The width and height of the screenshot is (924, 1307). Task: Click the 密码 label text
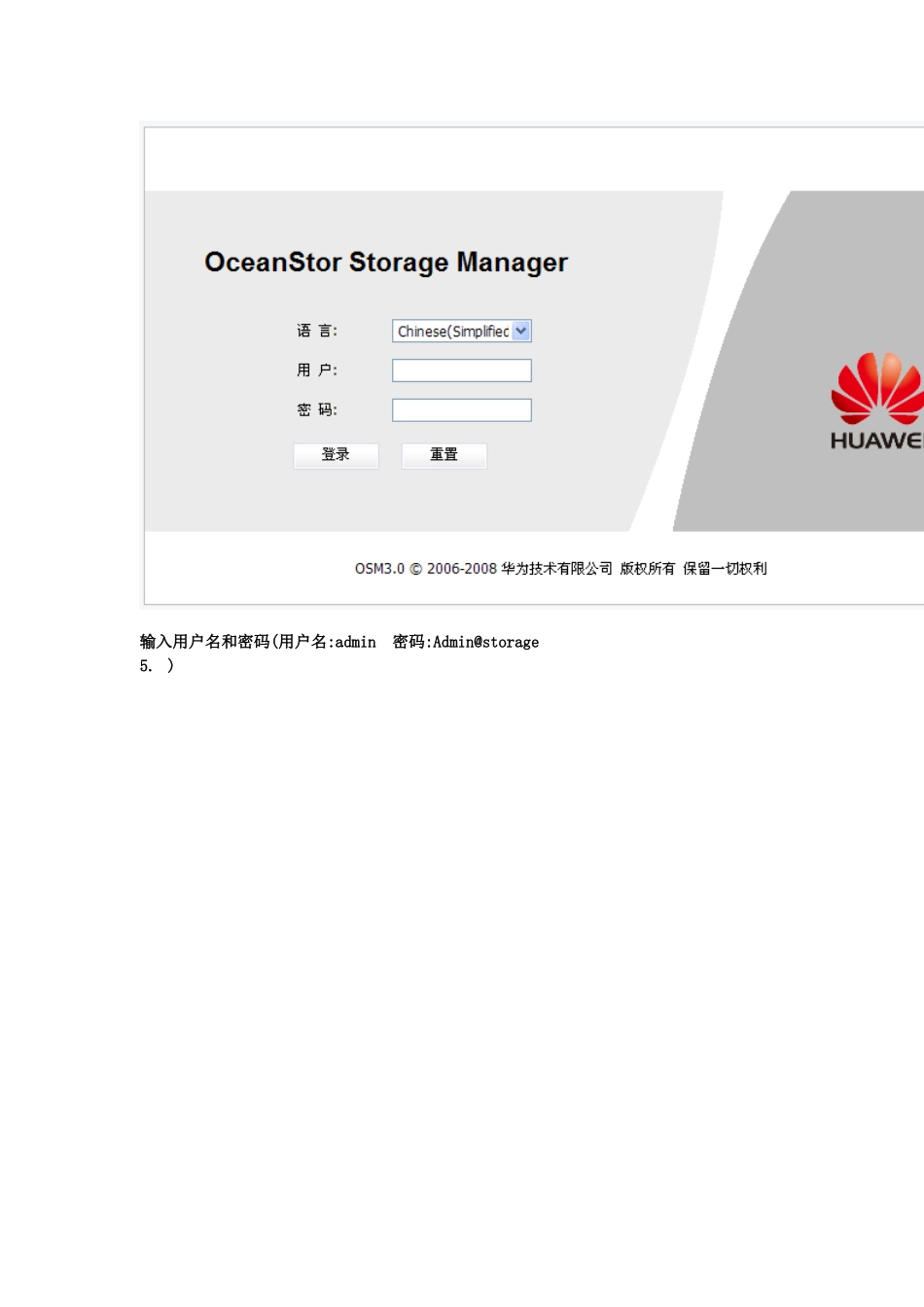click(317, 410)
